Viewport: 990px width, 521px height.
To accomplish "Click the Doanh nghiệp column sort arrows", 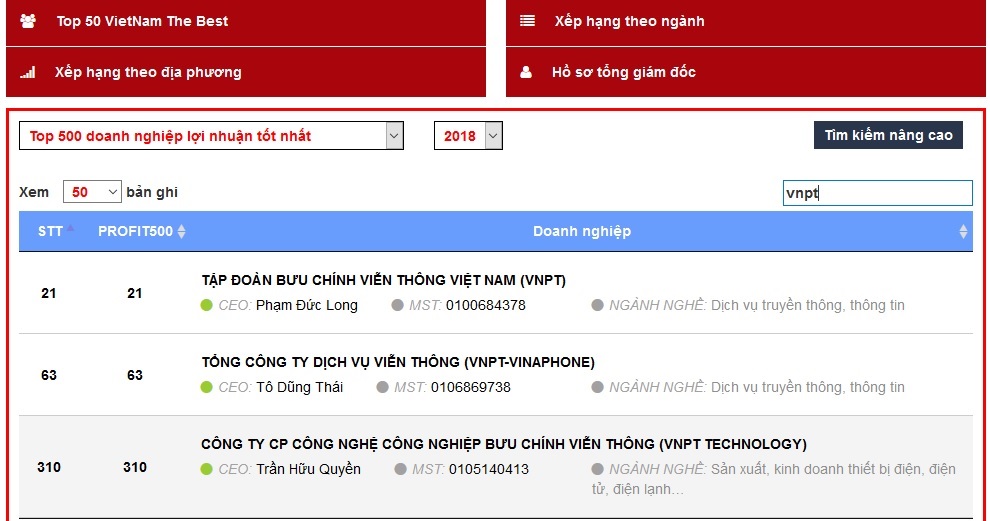I will 963,232.
